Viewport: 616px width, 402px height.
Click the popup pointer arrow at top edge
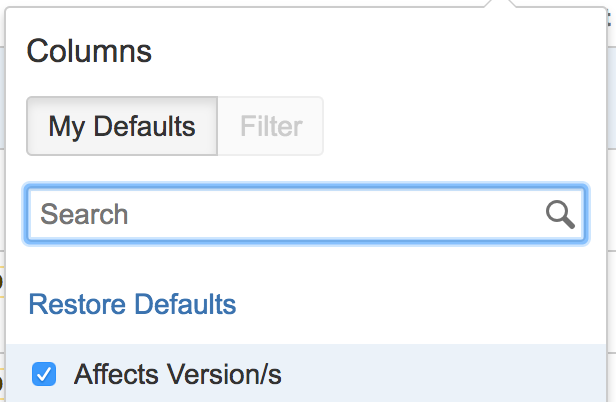500,4
